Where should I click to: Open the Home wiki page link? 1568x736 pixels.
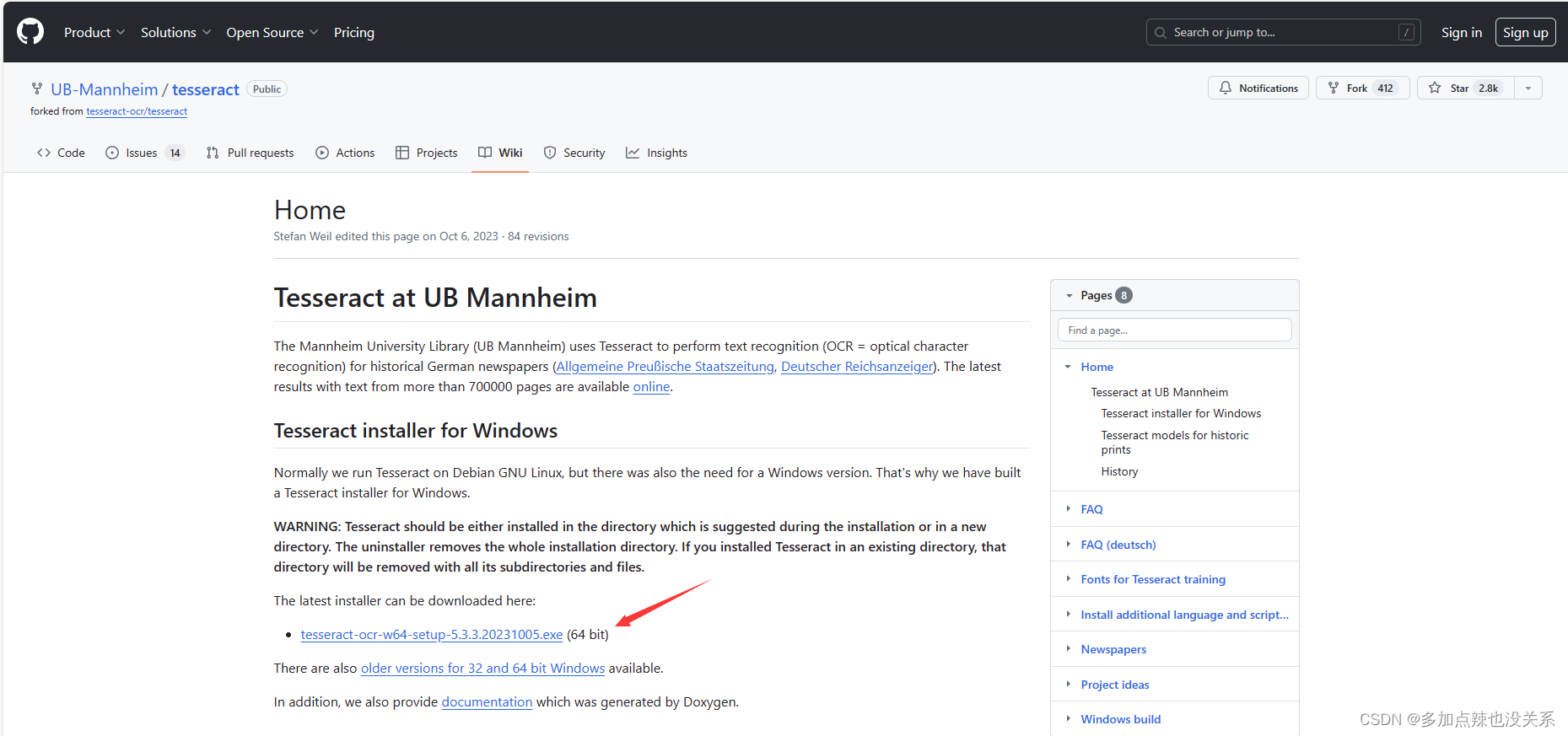(x=1097, y=367)
